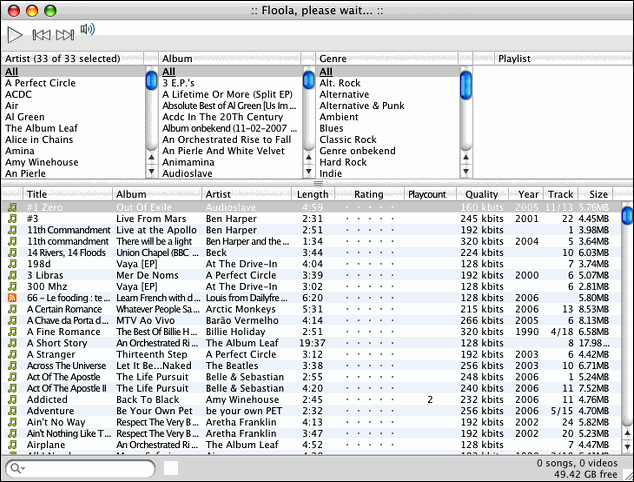Click the music note icon next to '#3'
Viewport: 634px width, 482px height.
coord(12,218)
